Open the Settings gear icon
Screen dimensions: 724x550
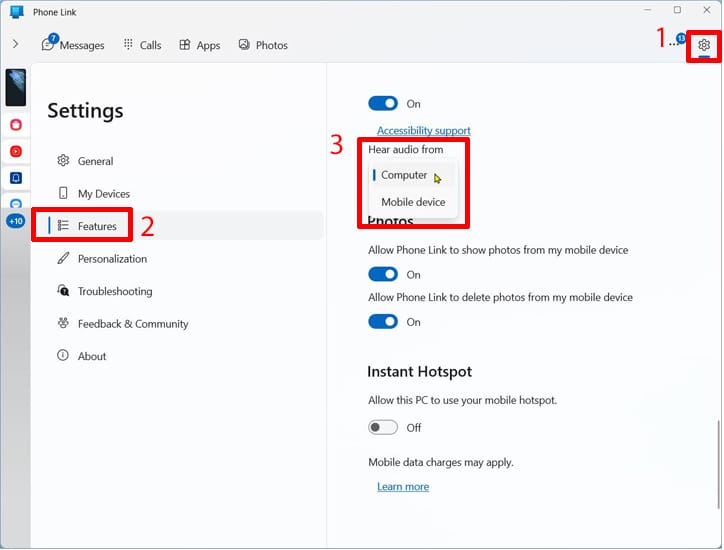click(704, 45)
